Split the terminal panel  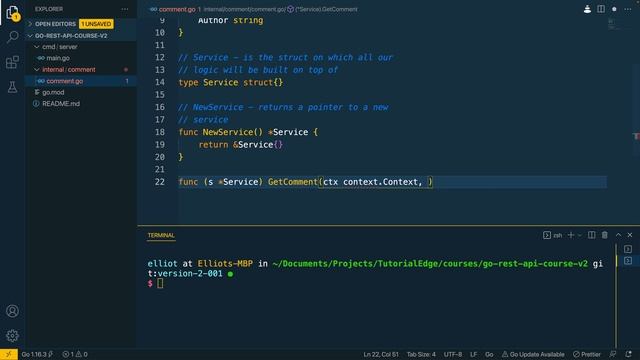point(591,235)
